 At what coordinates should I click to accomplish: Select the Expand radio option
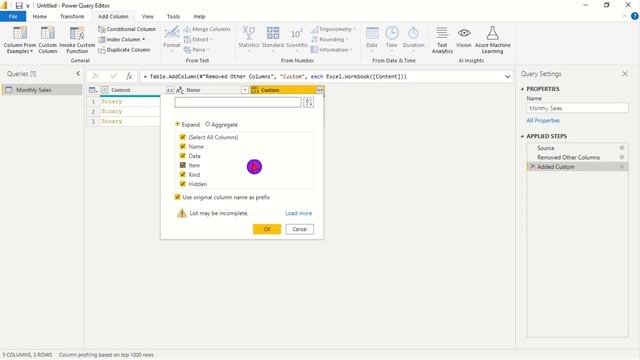(x=178, y=124)
